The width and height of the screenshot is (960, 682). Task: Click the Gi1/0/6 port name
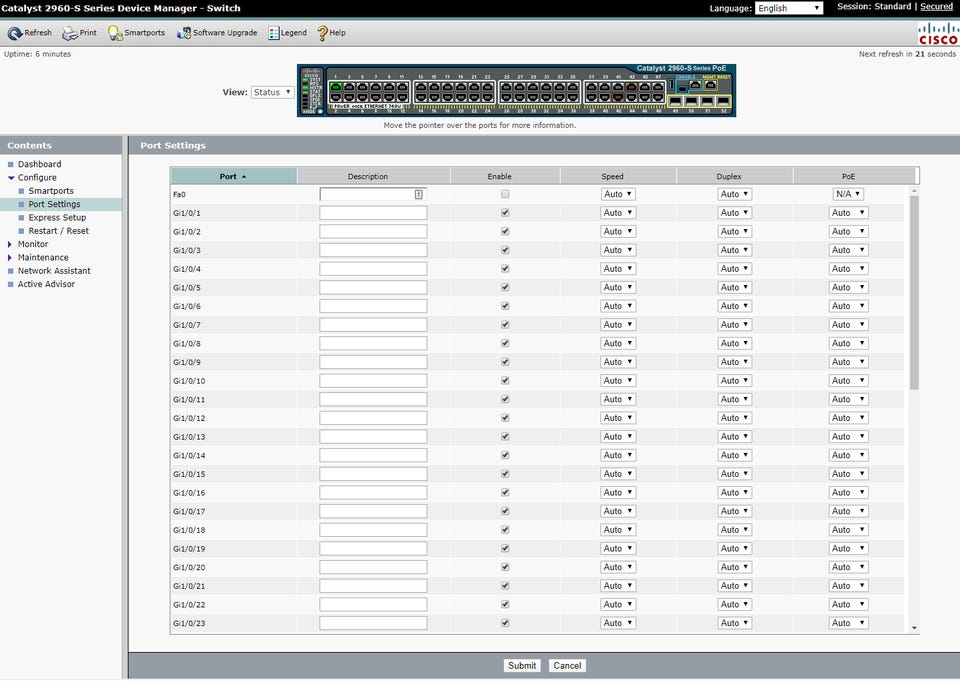click(187, 306)
